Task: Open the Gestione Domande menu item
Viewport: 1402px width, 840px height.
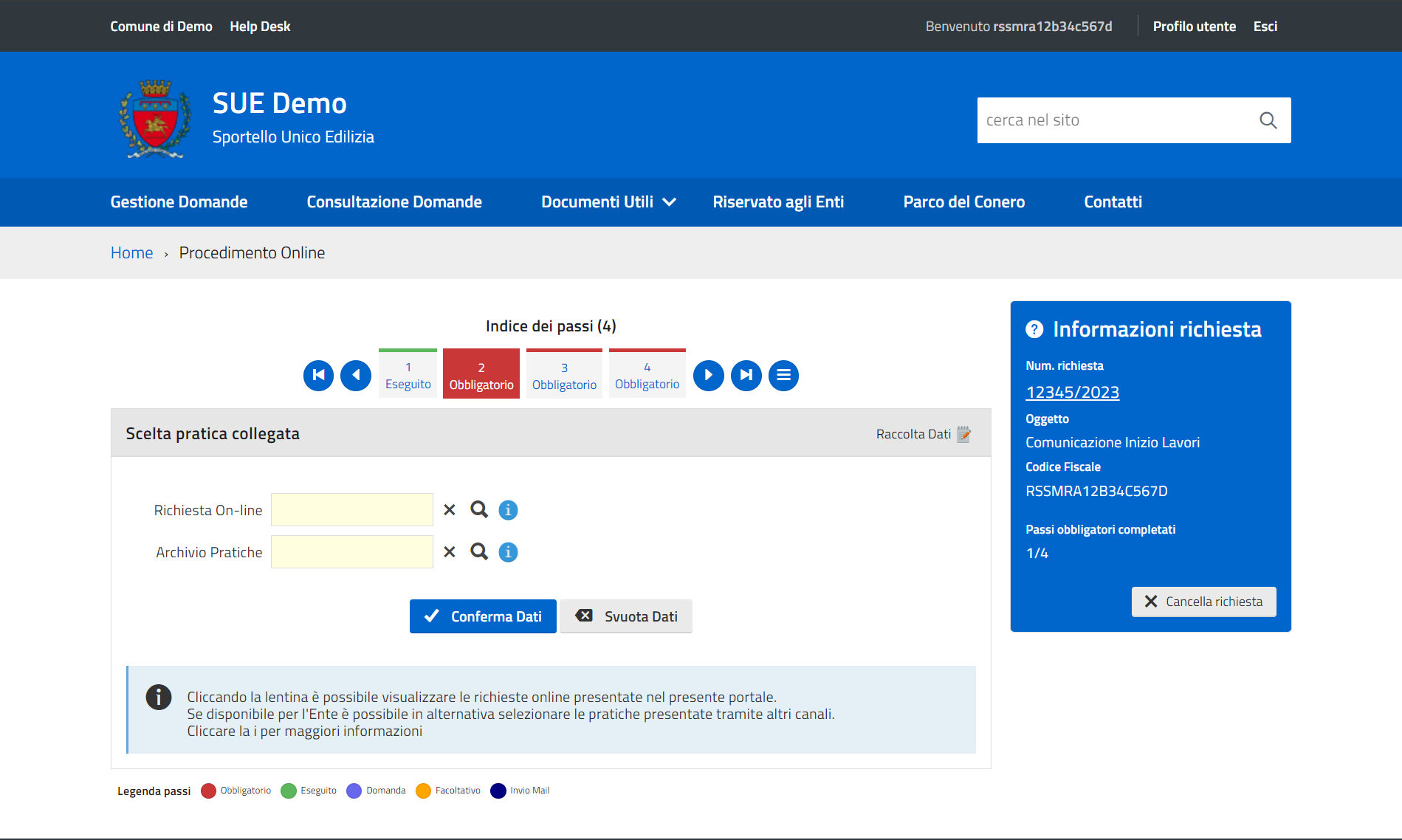Action: click(x=179, y=202)
